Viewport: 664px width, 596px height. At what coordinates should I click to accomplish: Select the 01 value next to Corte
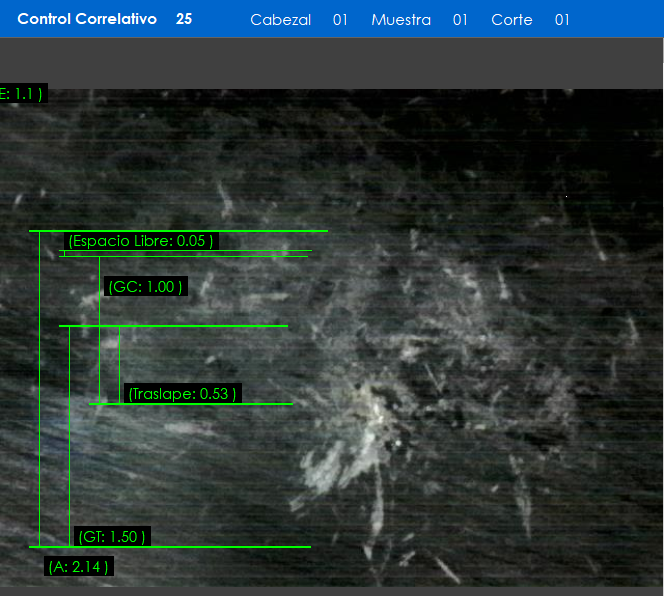click(x=562, y=20)
